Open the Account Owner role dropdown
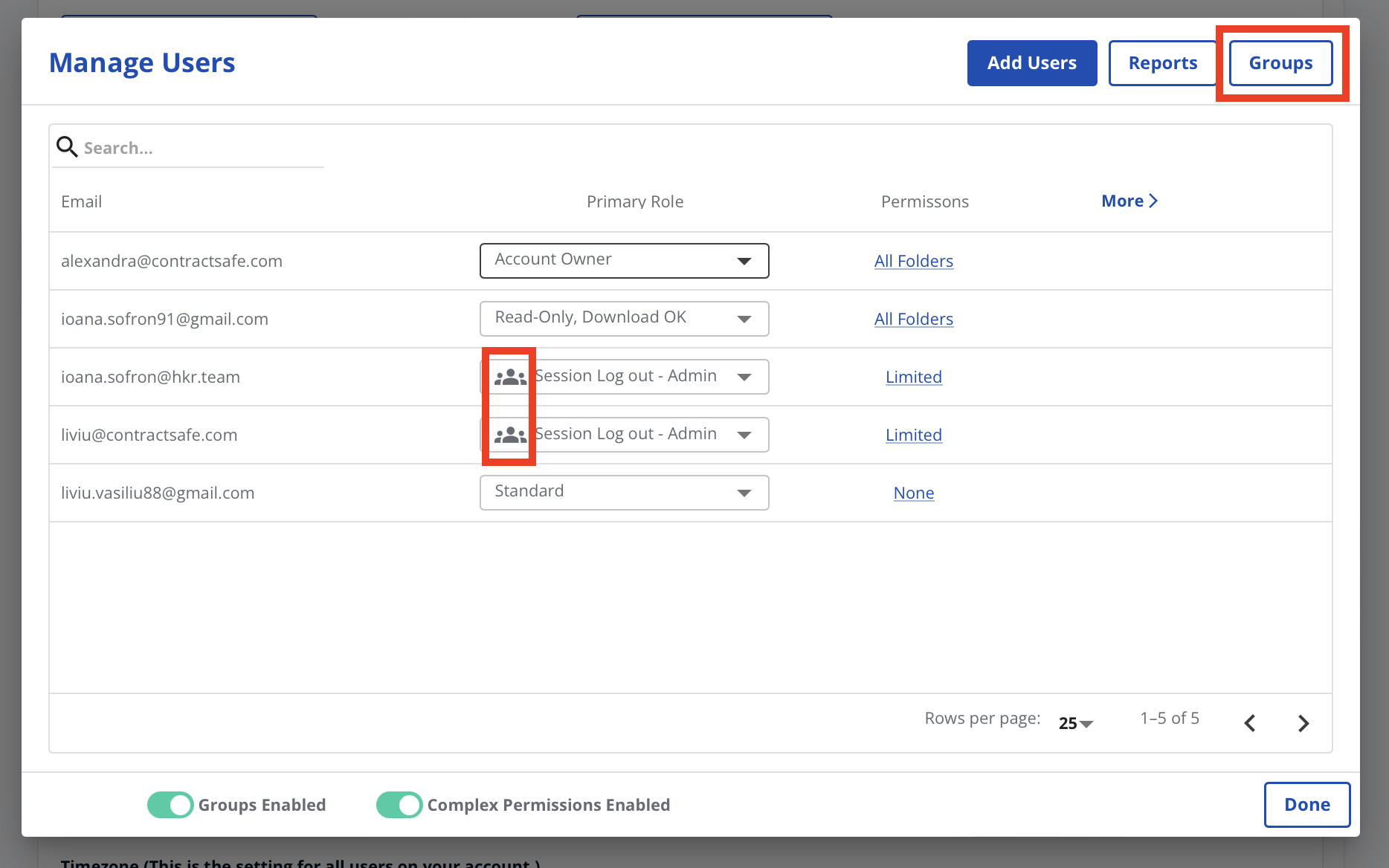The height and width of the screenshot is (868, 1389). click(744, 261)
